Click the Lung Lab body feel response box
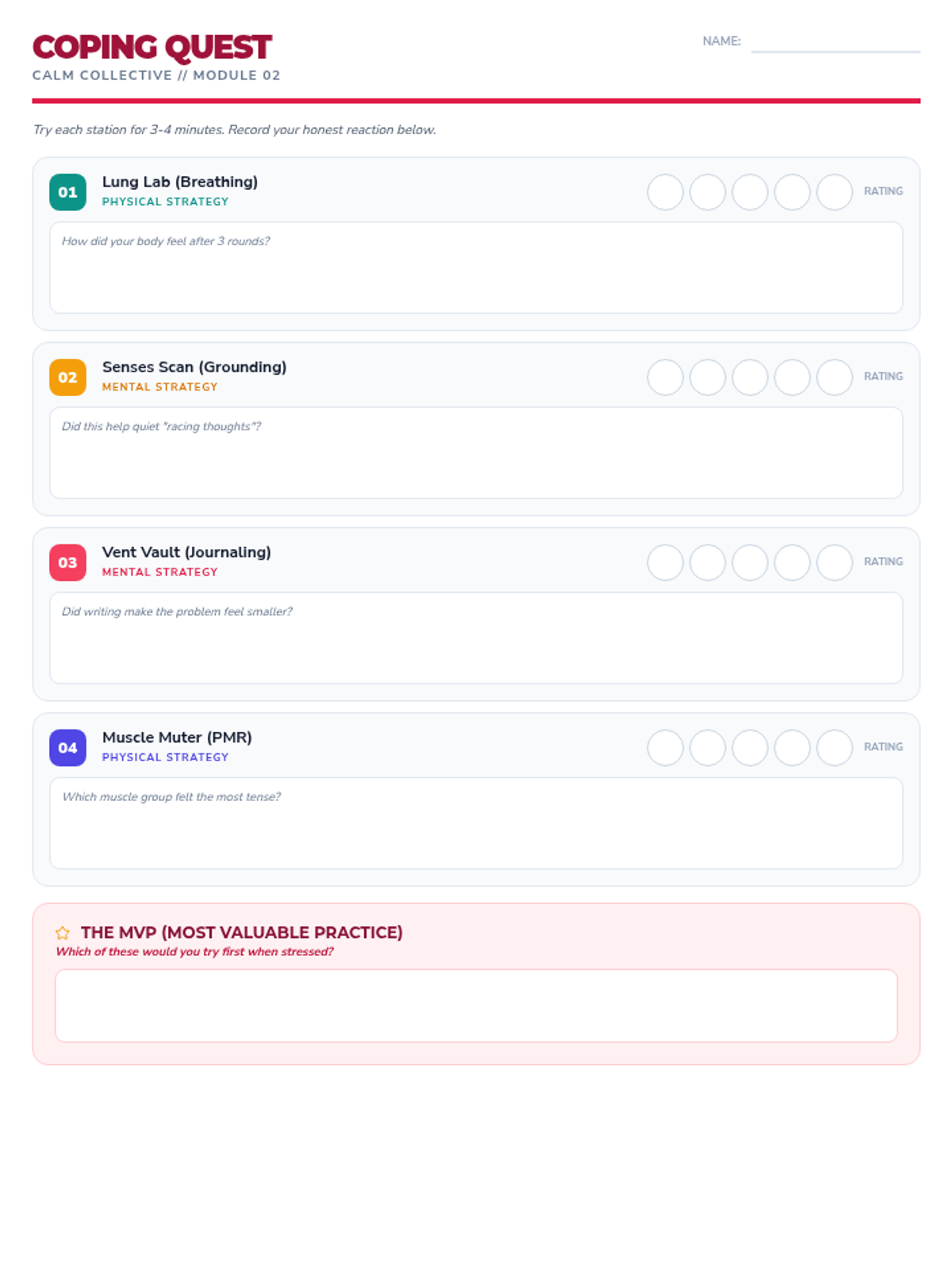 (476, 267)
